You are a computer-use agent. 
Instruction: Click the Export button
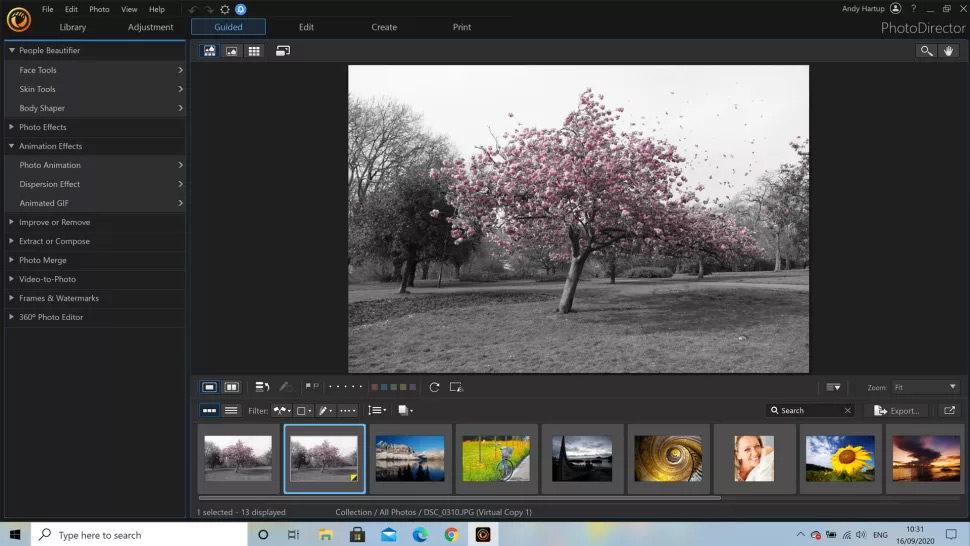point(896,411)
